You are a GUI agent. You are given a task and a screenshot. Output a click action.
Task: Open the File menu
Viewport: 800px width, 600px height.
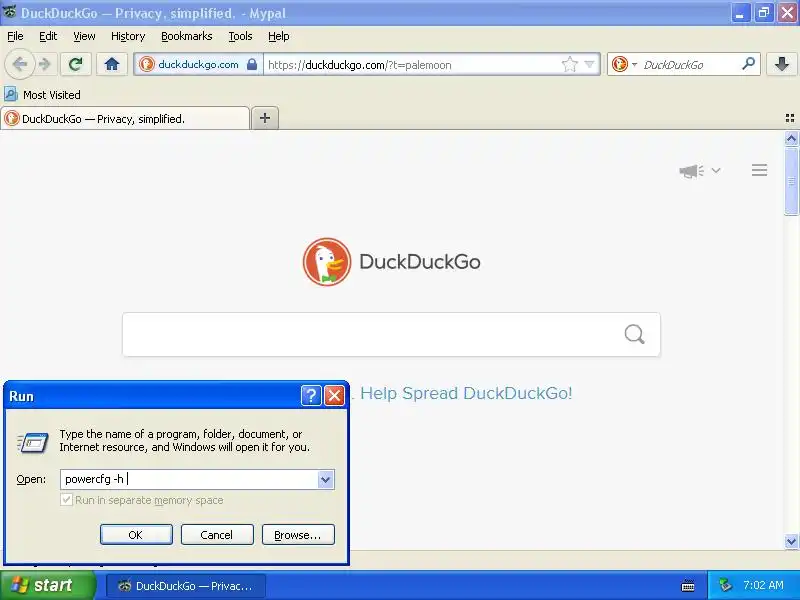pyautogui.click(x=15, y=36)
